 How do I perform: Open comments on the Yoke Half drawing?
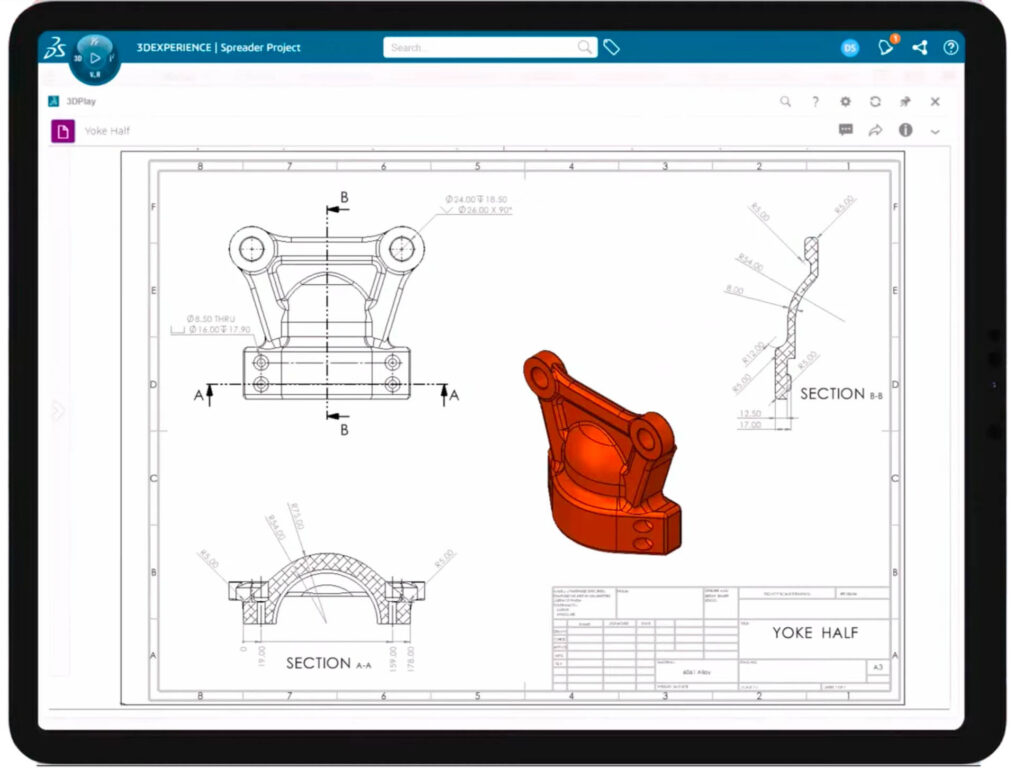[845, 131]
